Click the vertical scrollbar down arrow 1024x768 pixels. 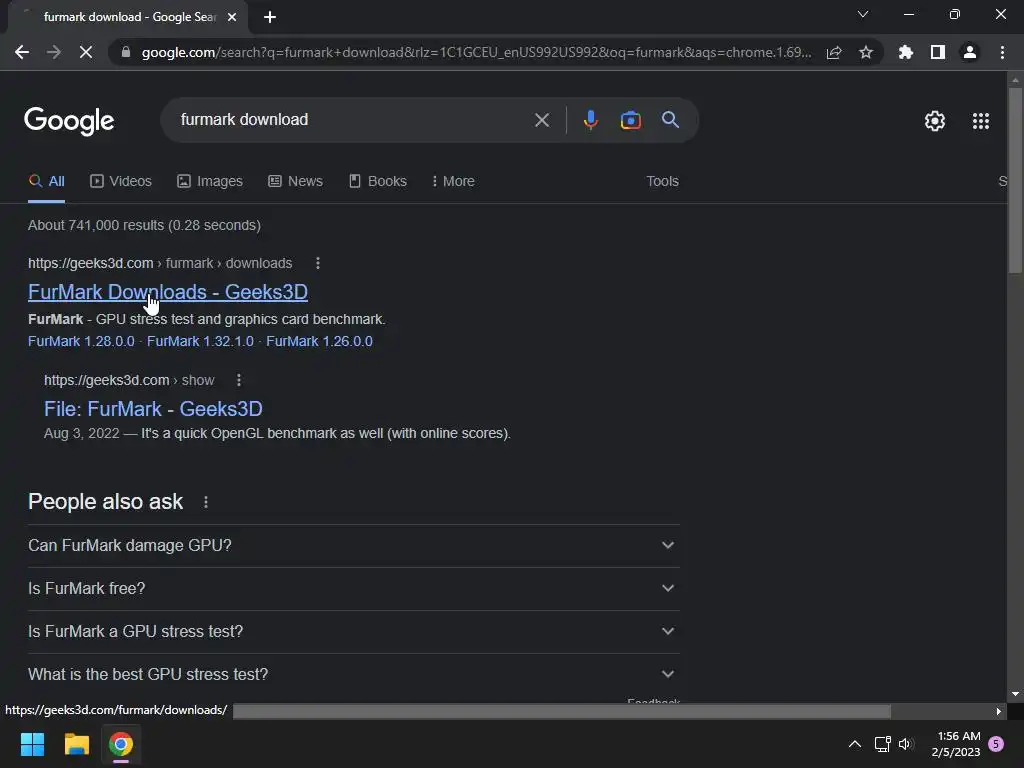[1015, 694]
